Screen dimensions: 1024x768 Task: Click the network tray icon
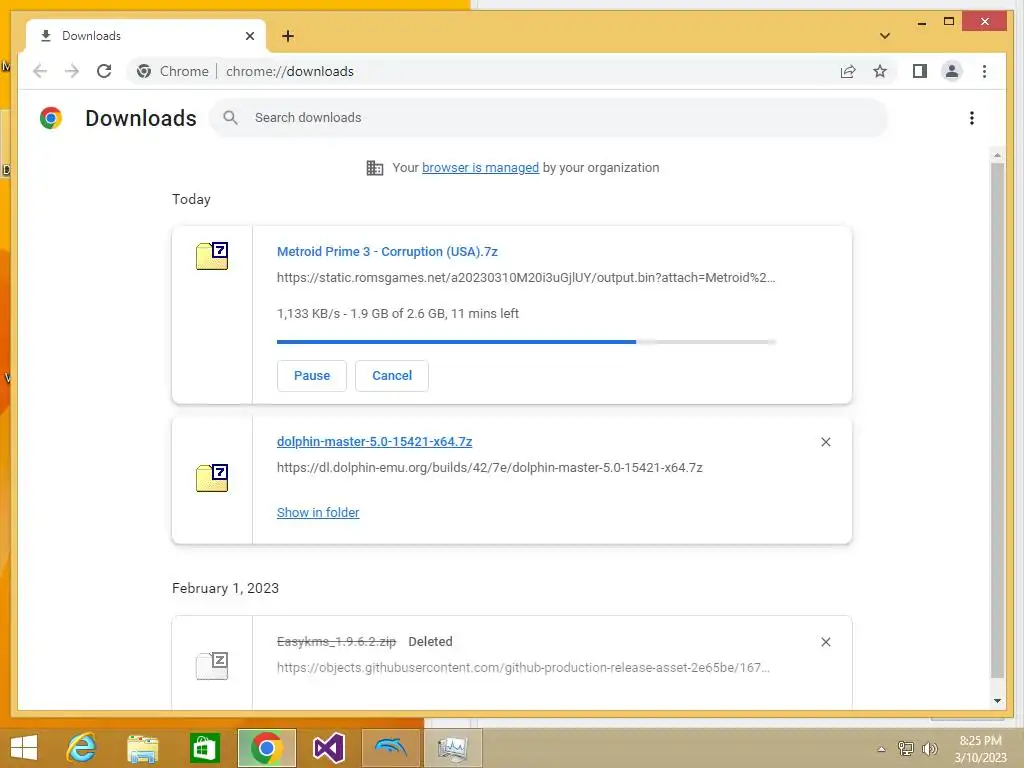pyautogui.click(x=905, y=749)
